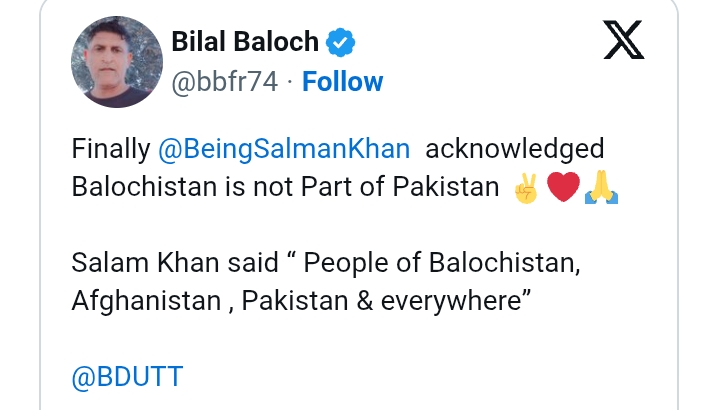
Task: Open the Bilal Baloch display name
Action: [x=245, y=42]
